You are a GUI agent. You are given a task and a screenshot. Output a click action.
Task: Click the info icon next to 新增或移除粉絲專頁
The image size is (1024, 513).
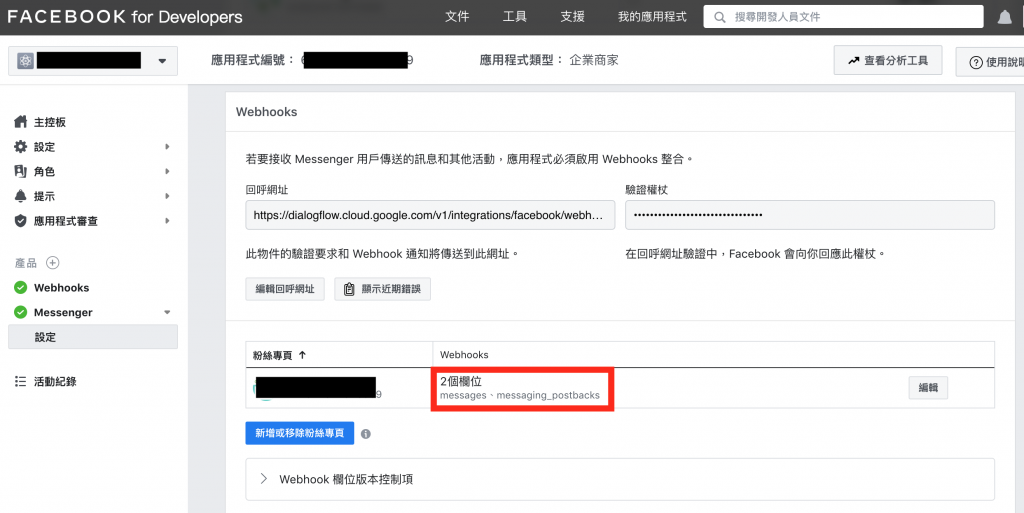click(x=366, y=433)
